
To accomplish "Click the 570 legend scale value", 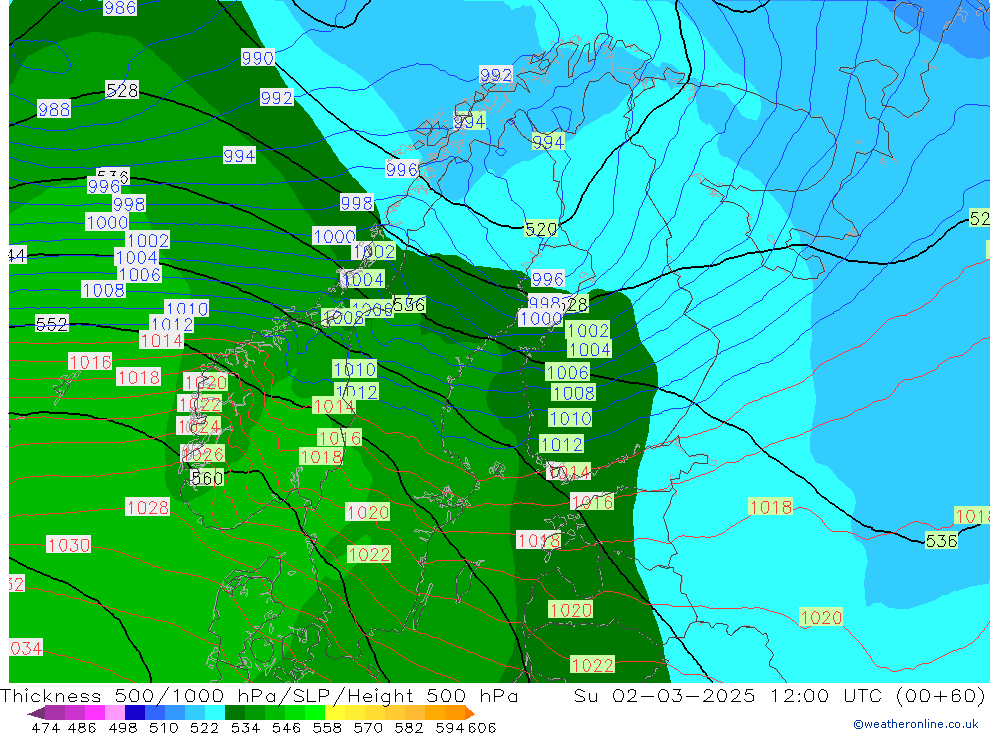I will [x=368, y=727].
